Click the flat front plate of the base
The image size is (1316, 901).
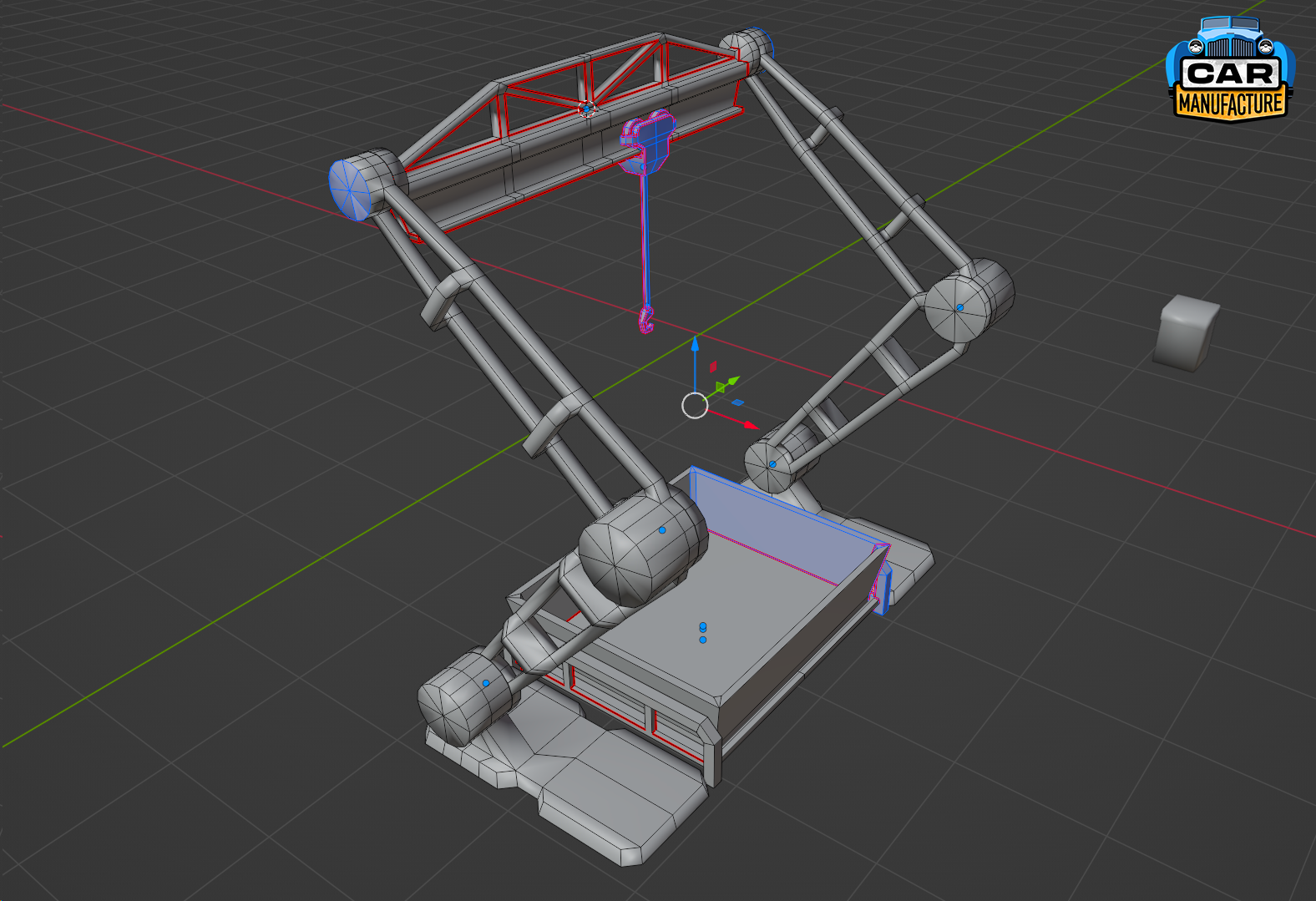[618, 802]
